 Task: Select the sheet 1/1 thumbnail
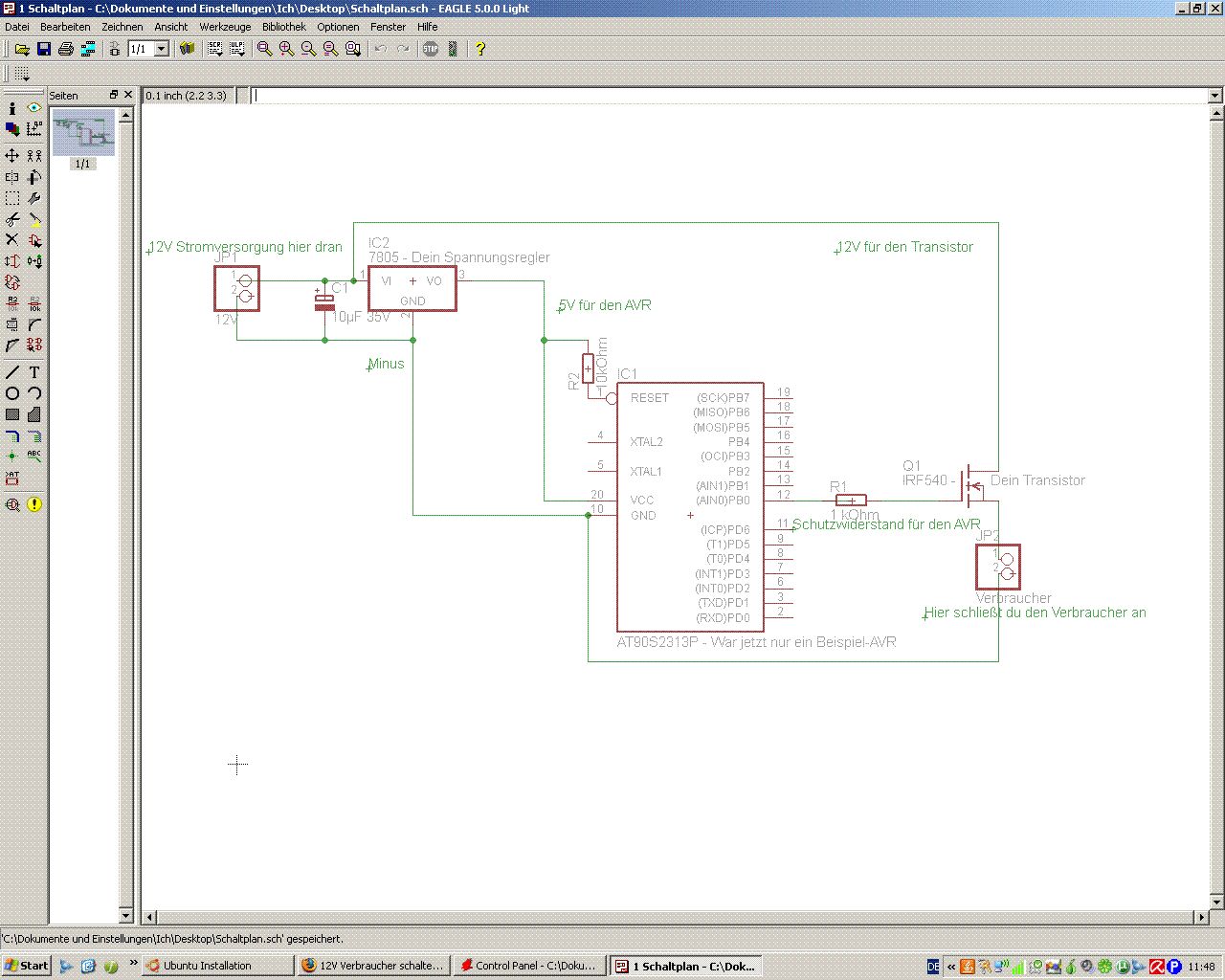click(x=83, y=133)
